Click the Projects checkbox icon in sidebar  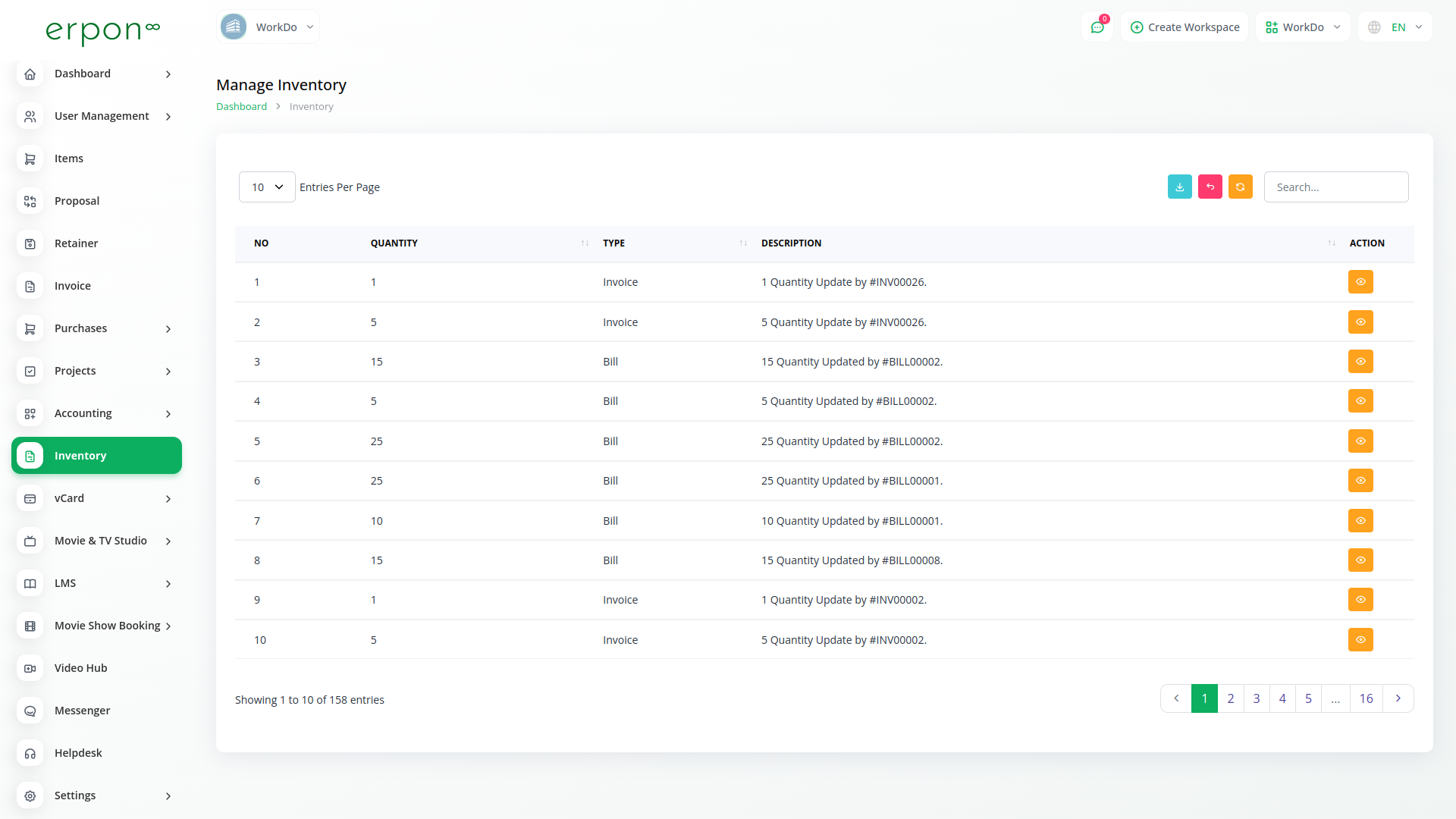coord(30,371)
